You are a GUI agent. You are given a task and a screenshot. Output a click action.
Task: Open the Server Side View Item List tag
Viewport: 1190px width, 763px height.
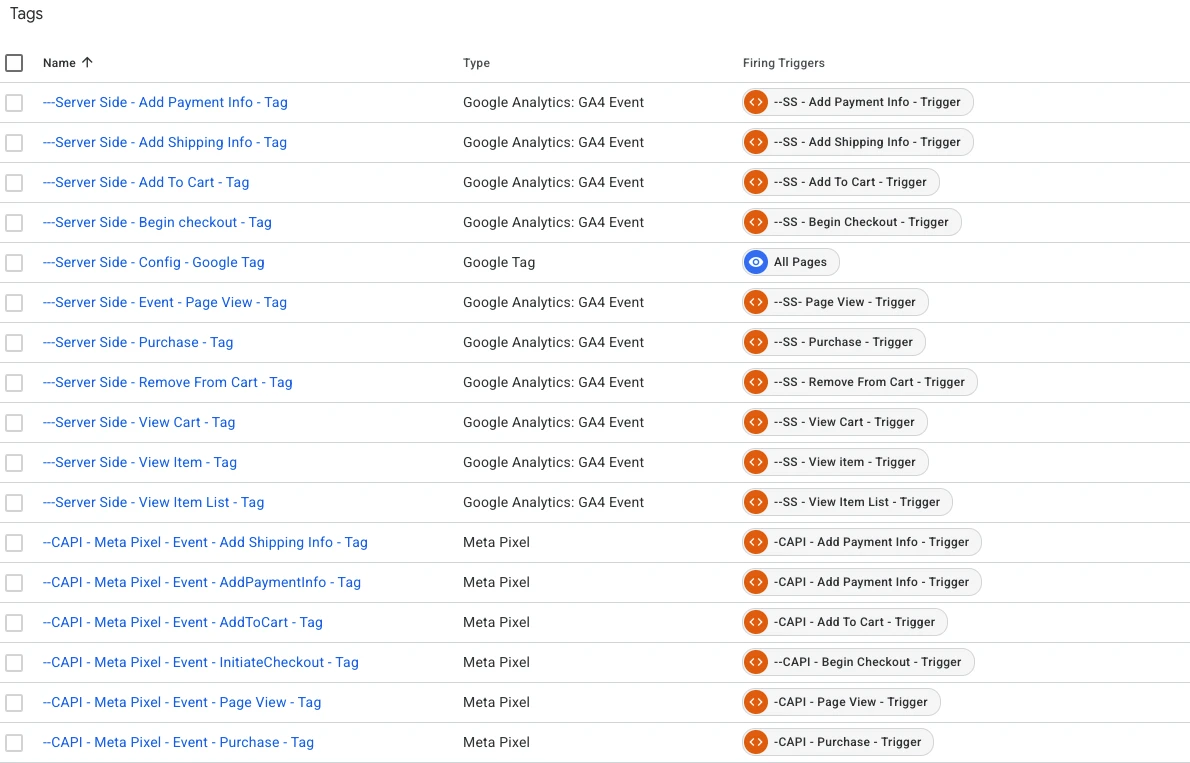coord(153,502)
